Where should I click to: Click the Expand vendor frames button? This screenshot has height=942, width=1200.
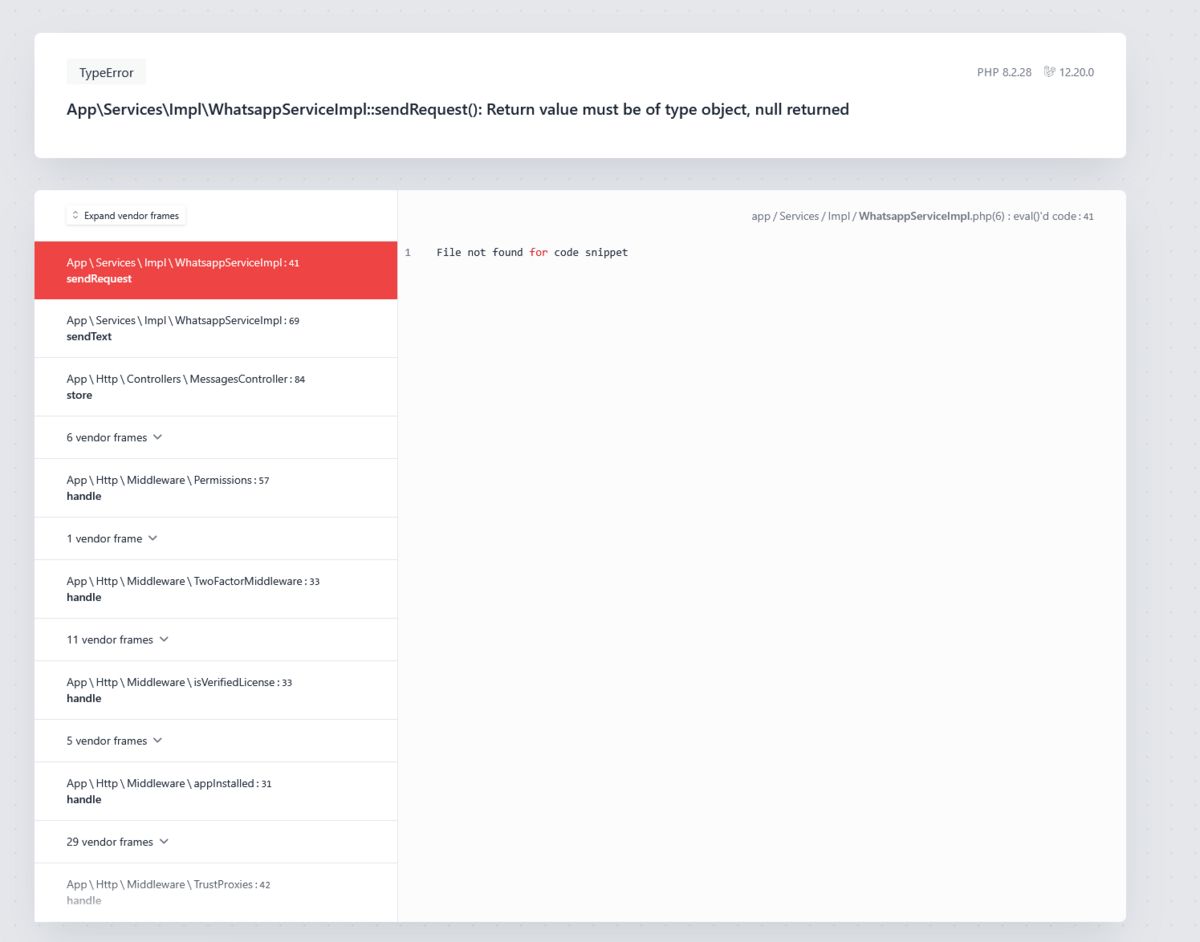[126, 216]
